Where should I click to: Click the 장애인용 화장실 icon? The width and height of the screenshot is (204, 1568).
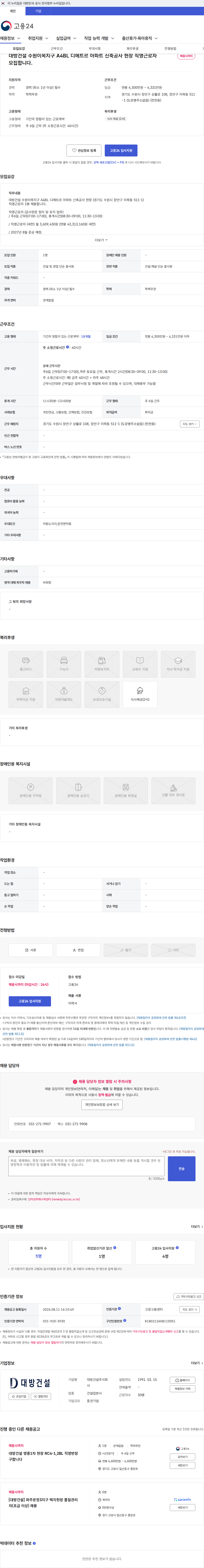126,791
